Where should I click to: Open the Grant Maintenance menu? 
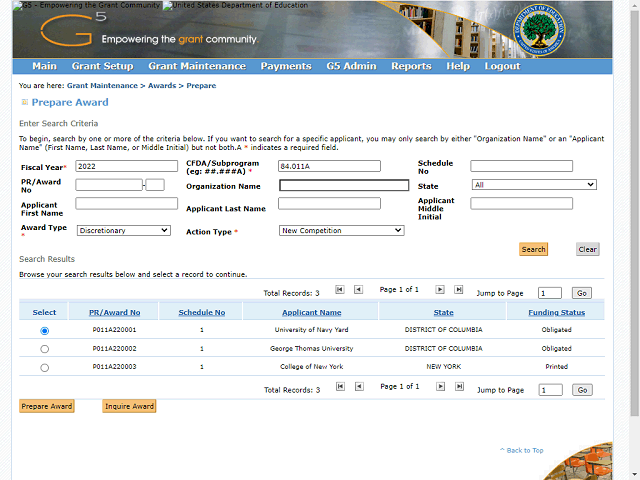click(x=197, y=66)
